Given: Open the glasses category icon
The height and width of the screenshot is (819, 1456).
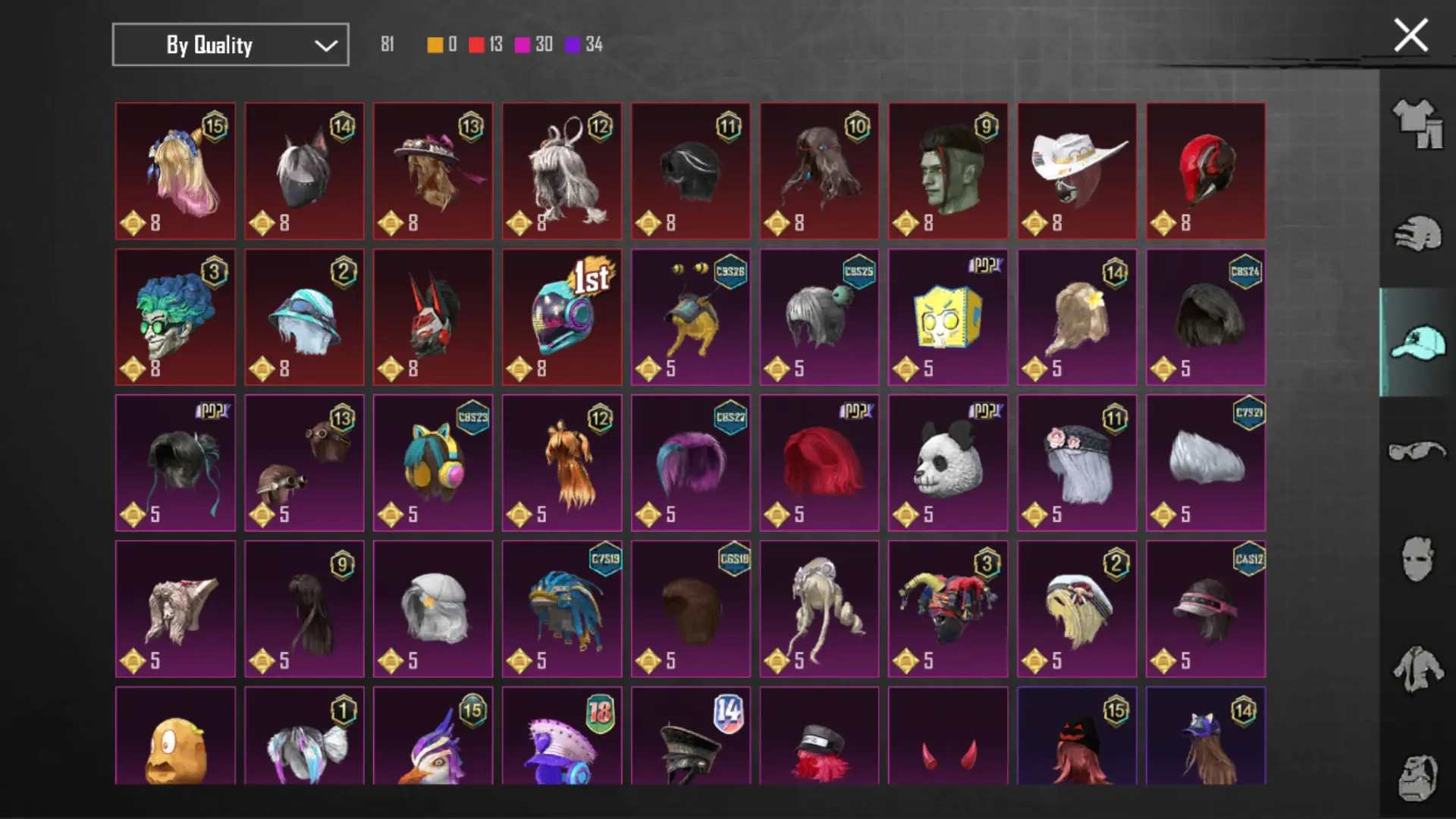Looking at the screenshot, I should [1417, 451].
